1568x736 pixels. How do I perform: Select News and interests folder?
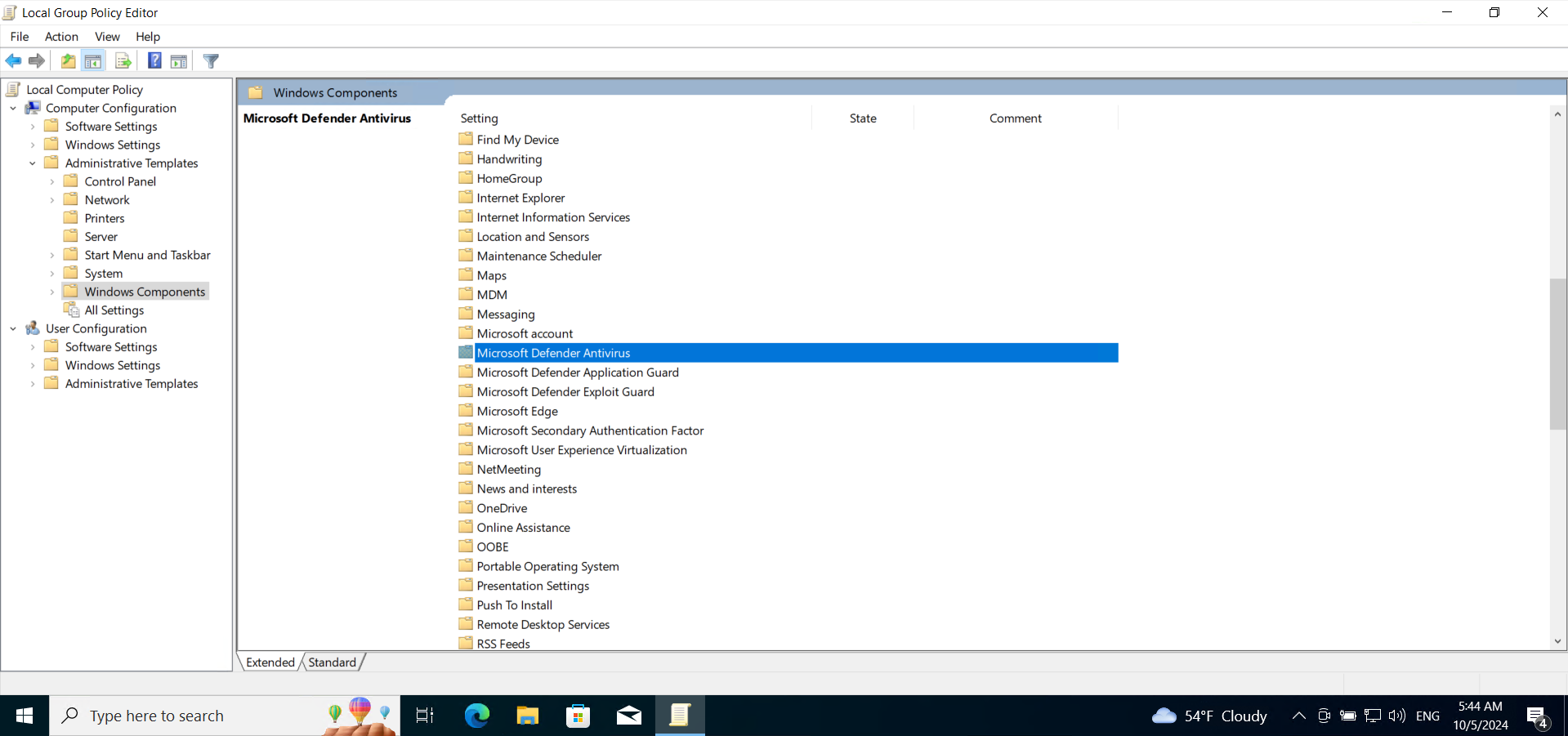pyautogui.click(x=527, y=489)
